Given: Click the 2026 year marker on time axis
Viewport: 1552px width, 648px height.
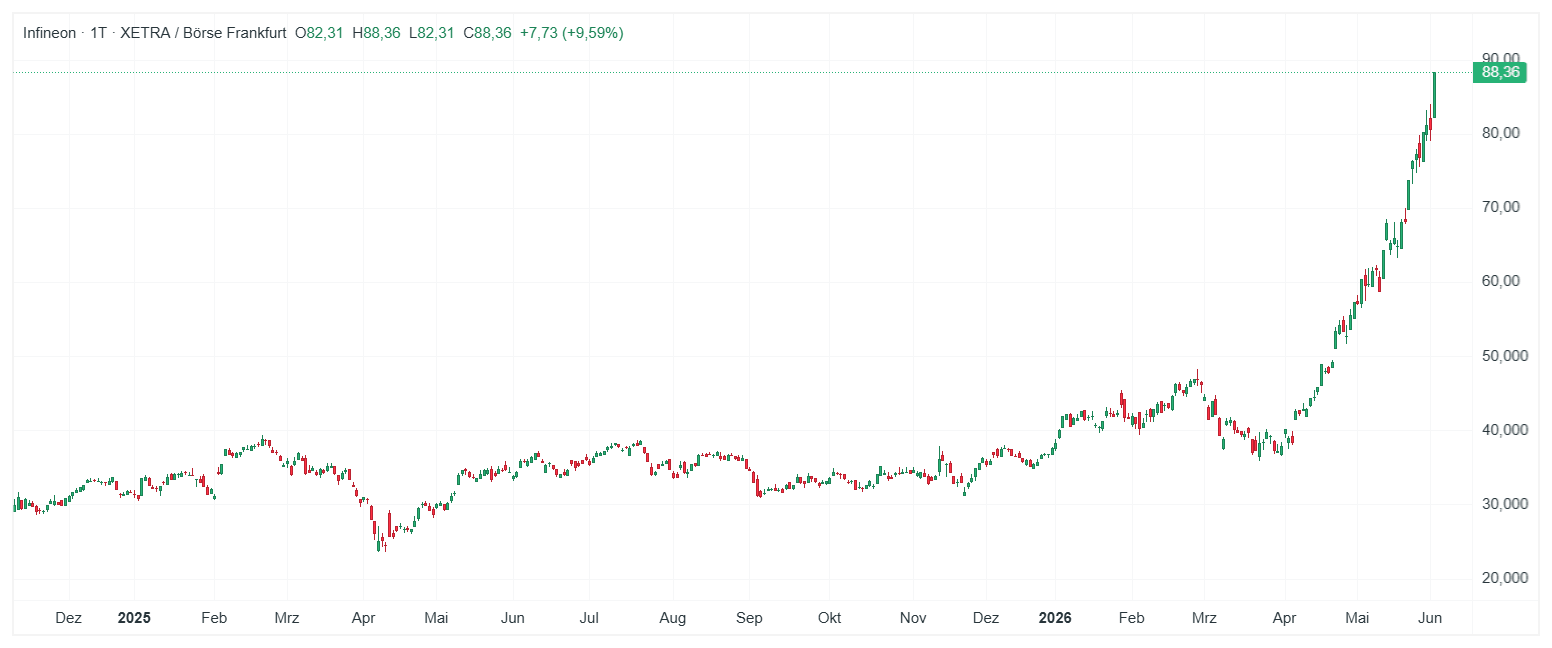Looking at the screenshot, I should [x=1054, y=618].
